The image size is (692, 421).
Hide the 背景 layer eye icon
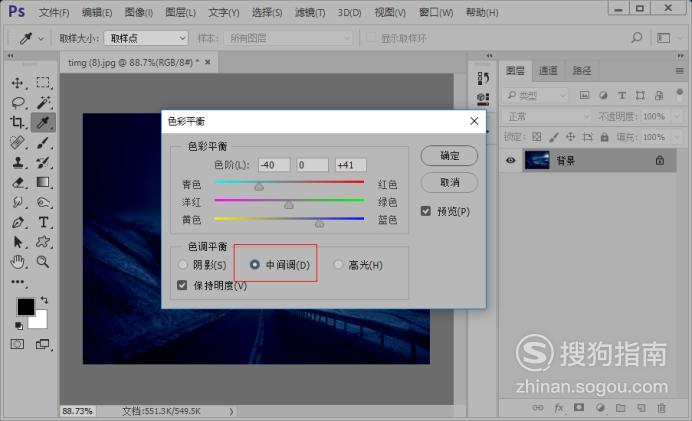tap(511, 160)
